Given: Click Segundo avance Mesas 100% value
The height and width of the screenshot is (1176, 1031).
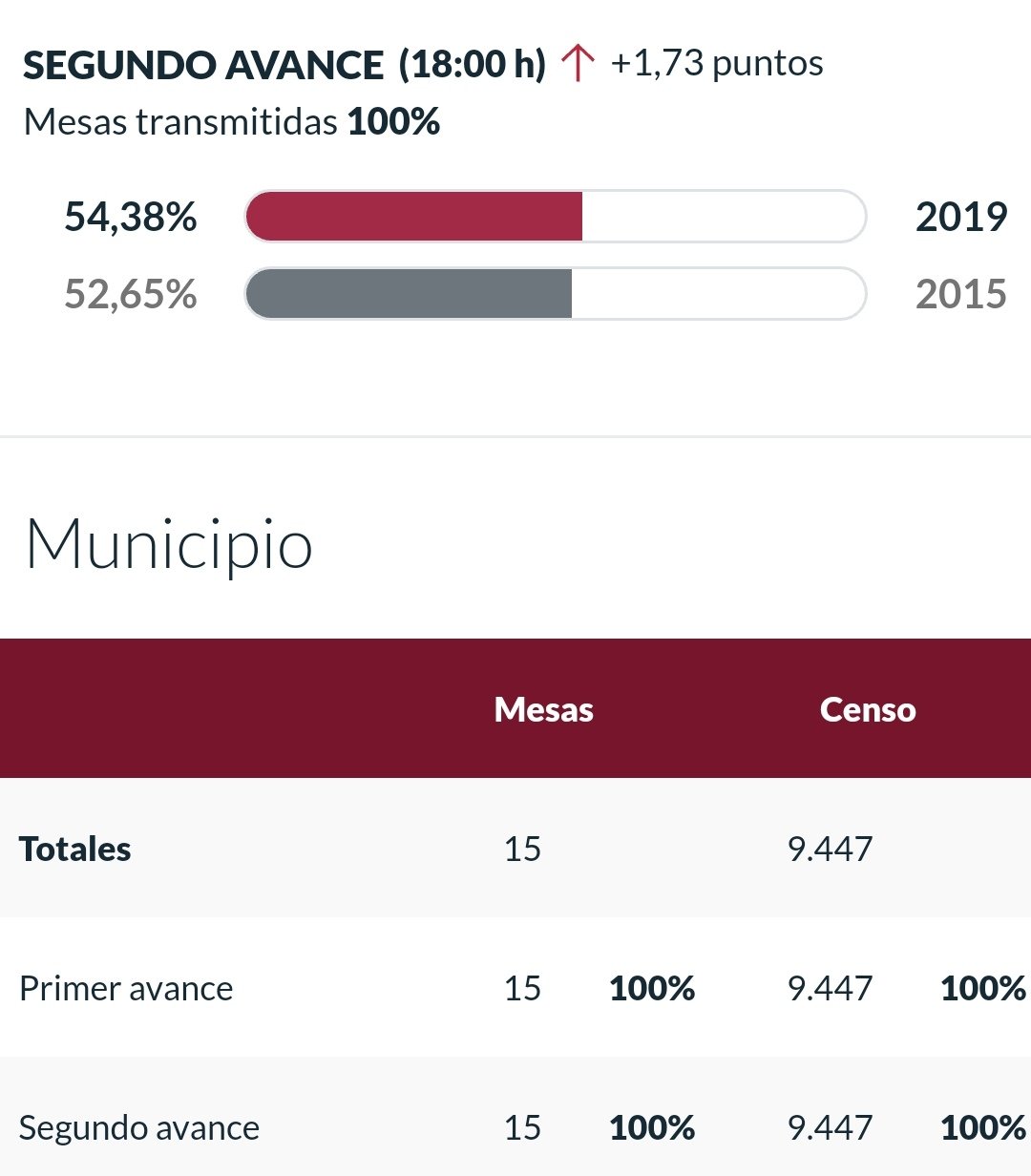Looking at the screenshot, I should pyautogui.click(x=652, y=1127).
